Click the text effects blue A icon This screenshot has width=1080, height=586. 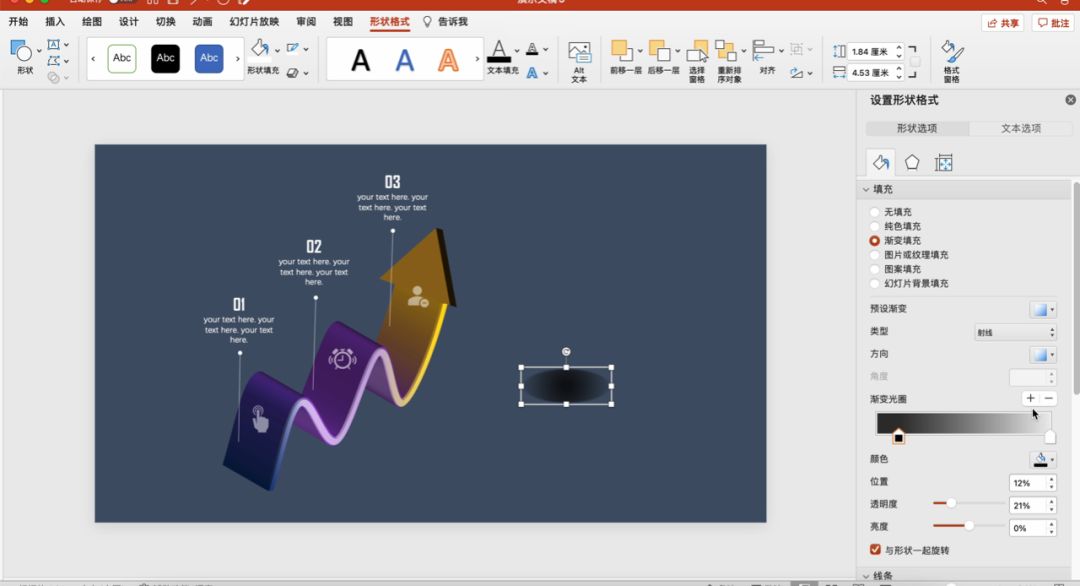click(x=532, y=72)
